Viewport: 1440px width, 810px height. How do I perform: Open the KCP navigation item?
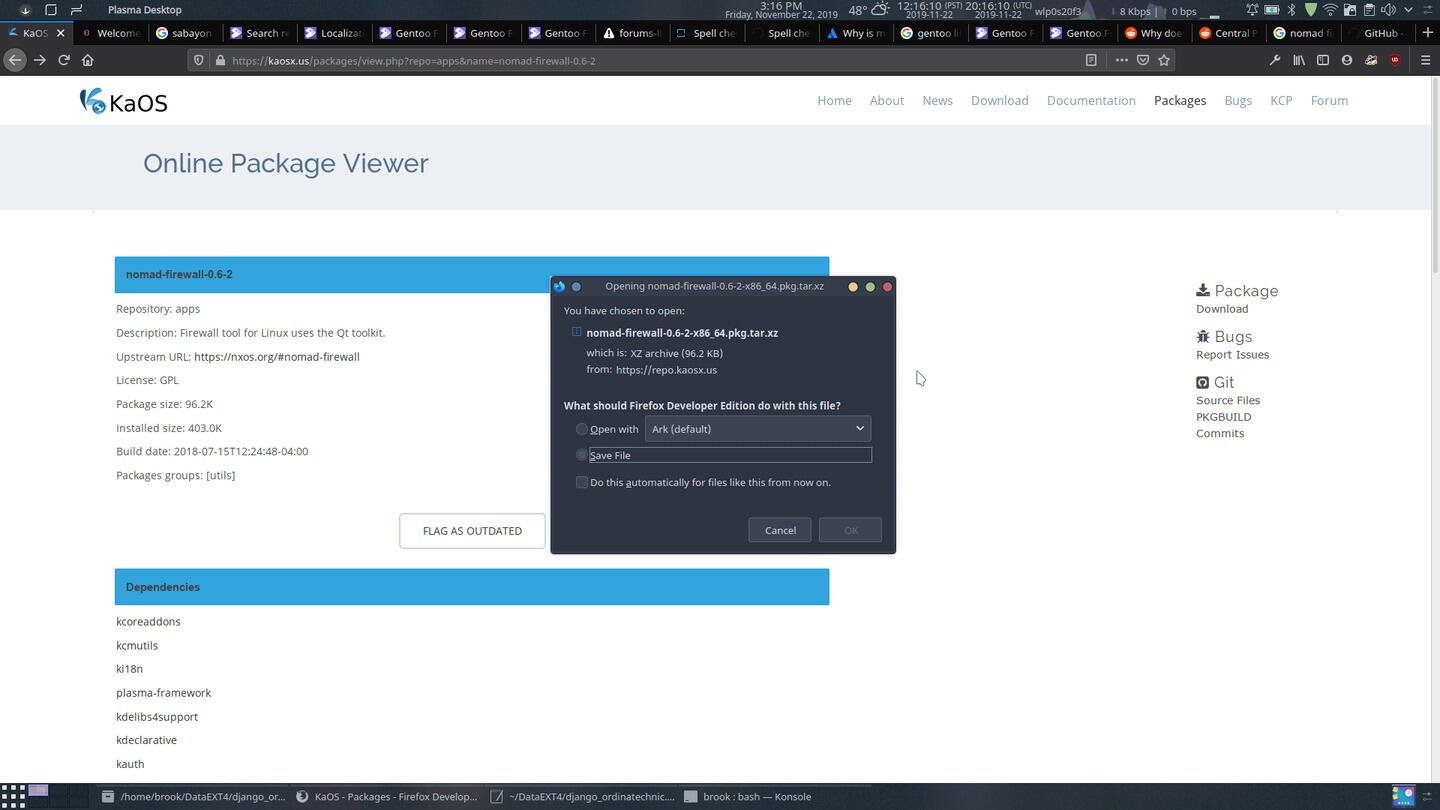(1281, 100)
